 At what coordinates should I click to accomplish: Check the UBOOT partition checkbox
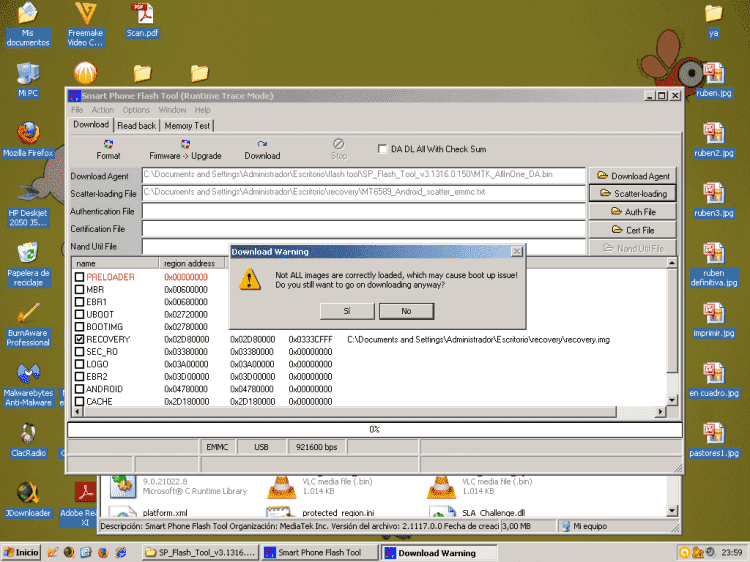tap(79, 314)
